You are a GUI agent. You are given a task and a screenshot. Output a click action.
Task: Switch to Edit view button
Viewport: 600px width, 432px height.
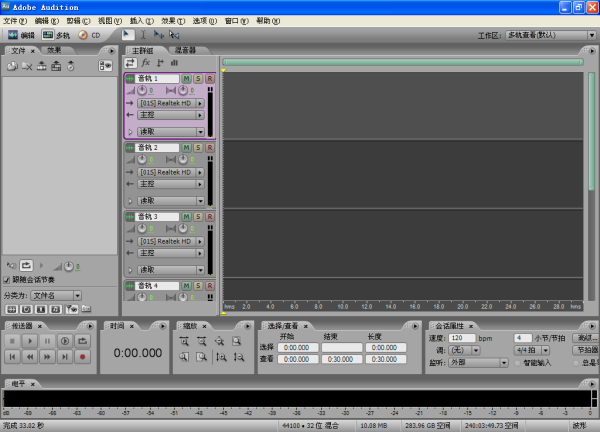click(21, 35)
